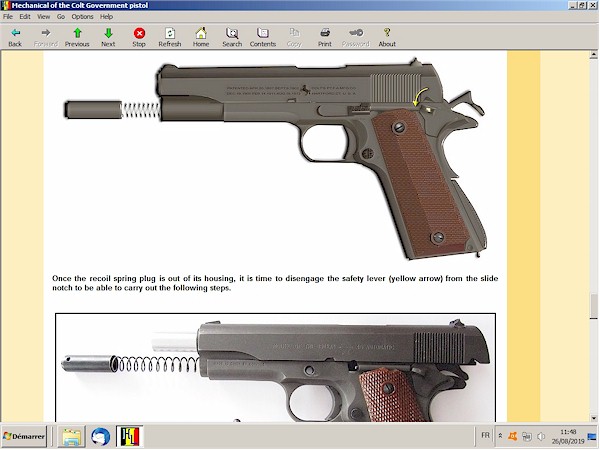Click the greyed Copy toolbar icon
This screenshot has width=600, height=450.
click(x=294, y=38)
